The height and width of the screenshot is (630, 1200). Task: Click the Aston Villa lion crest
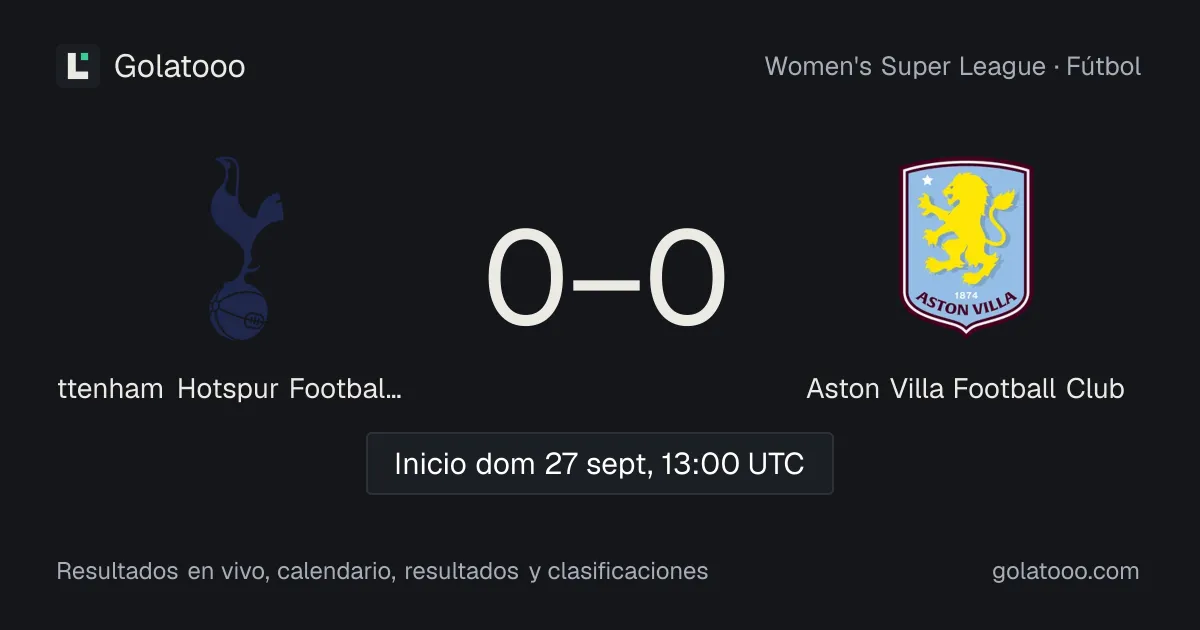coord(965,248)
